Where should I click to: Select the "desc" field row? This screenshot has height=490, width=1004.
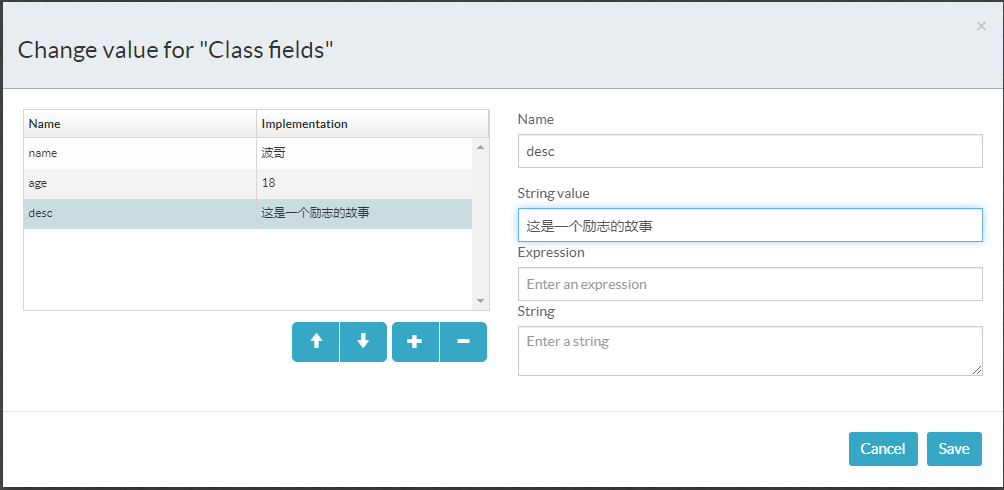click(x=140, y=213)
